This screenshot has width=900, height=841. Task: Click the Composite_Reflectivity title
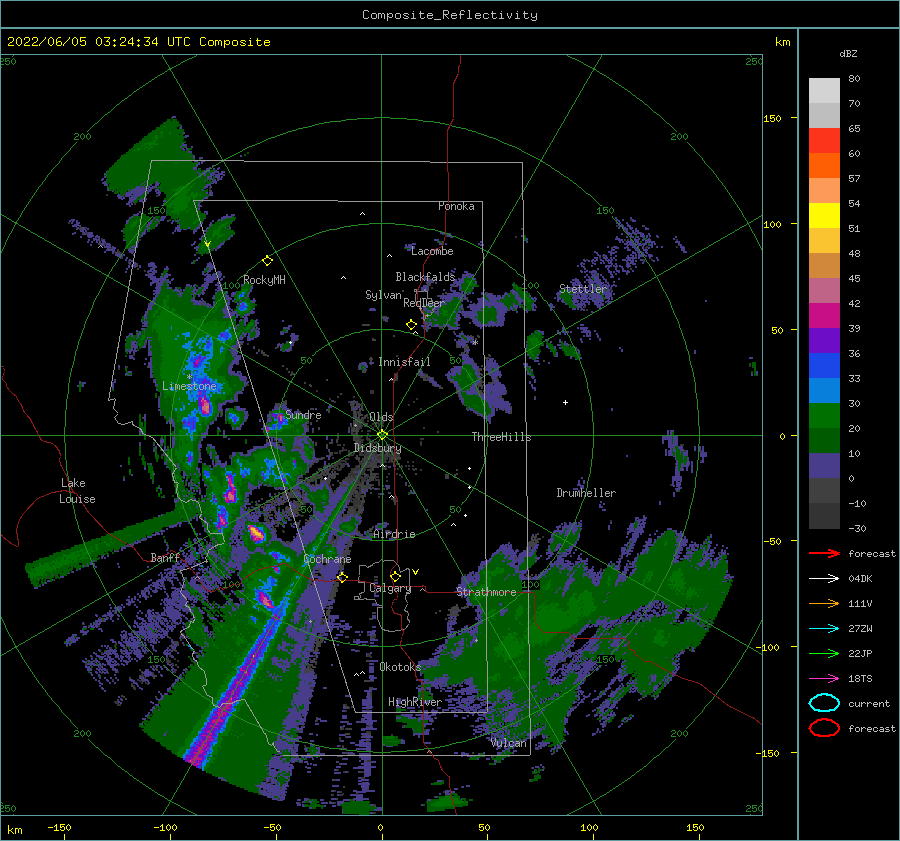pos(449,15)
